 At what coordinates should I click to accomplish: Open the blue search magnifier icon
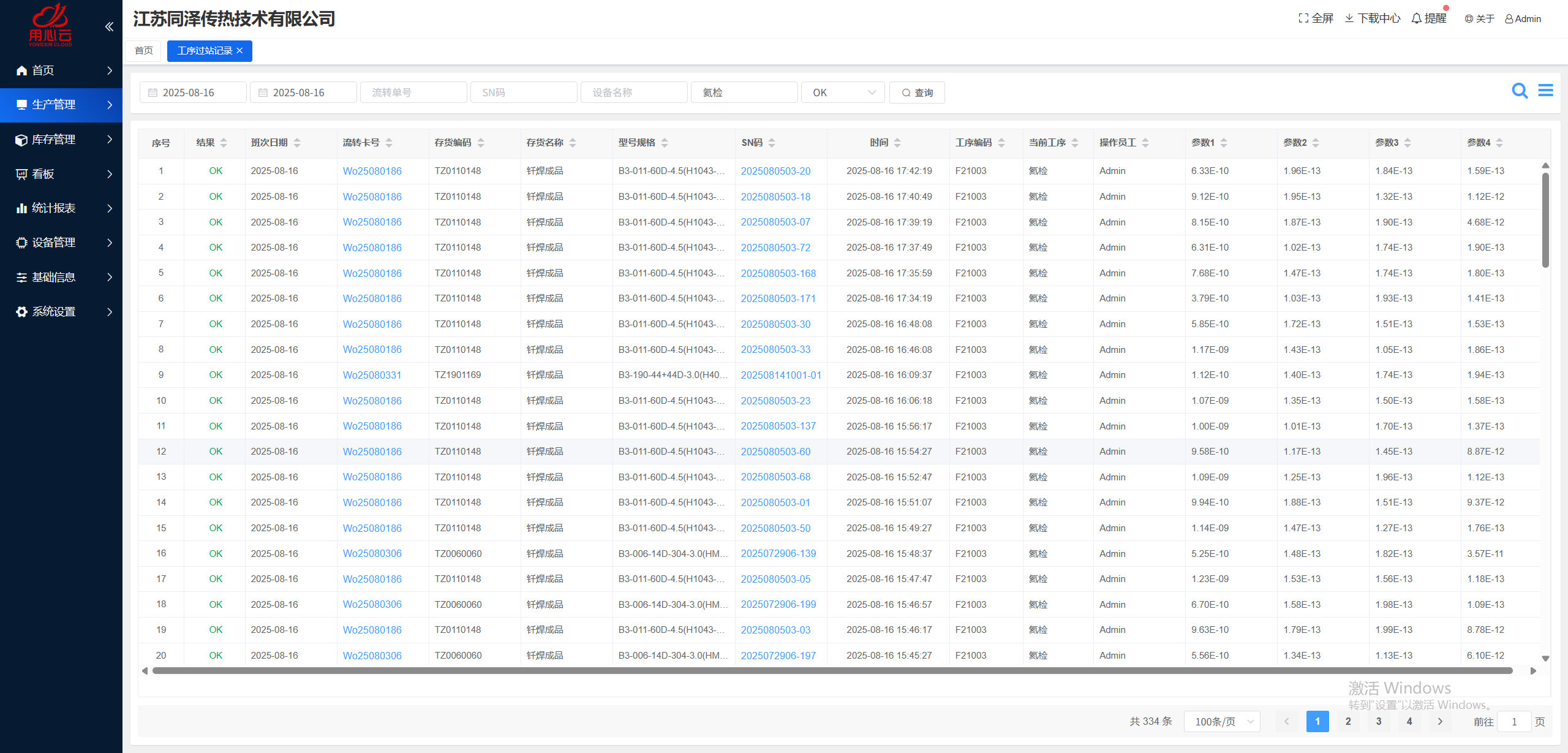1520,91
